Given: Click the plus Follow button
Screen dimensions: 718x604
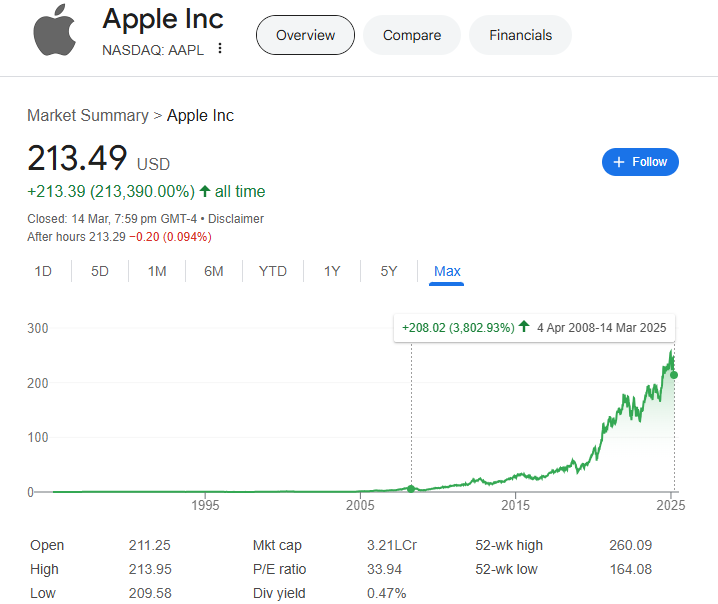Looking at the screenshot, I should (640, 162).
